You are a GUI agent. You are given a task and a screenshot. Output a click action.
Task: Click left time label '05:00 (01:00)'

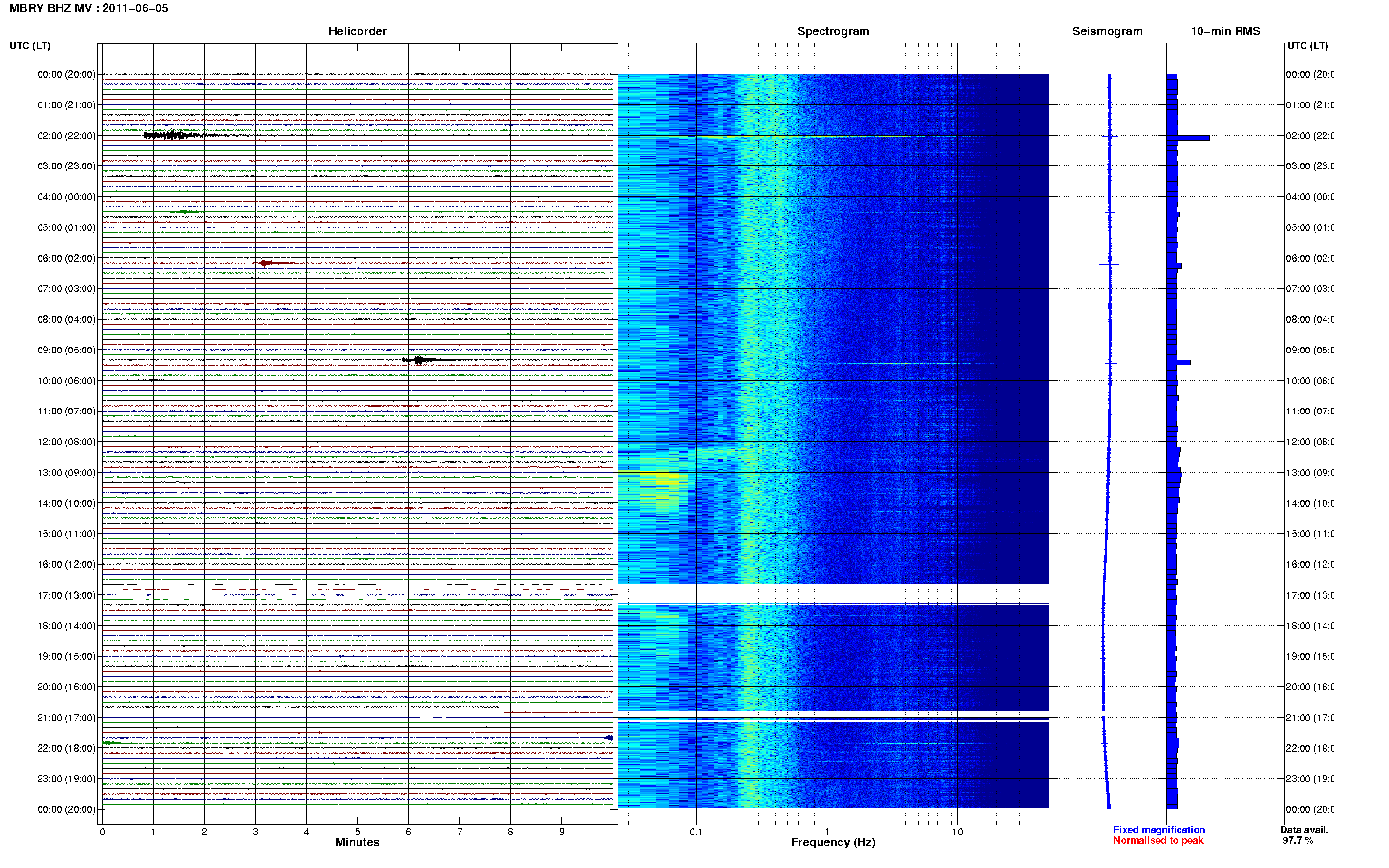coord(66,227)
